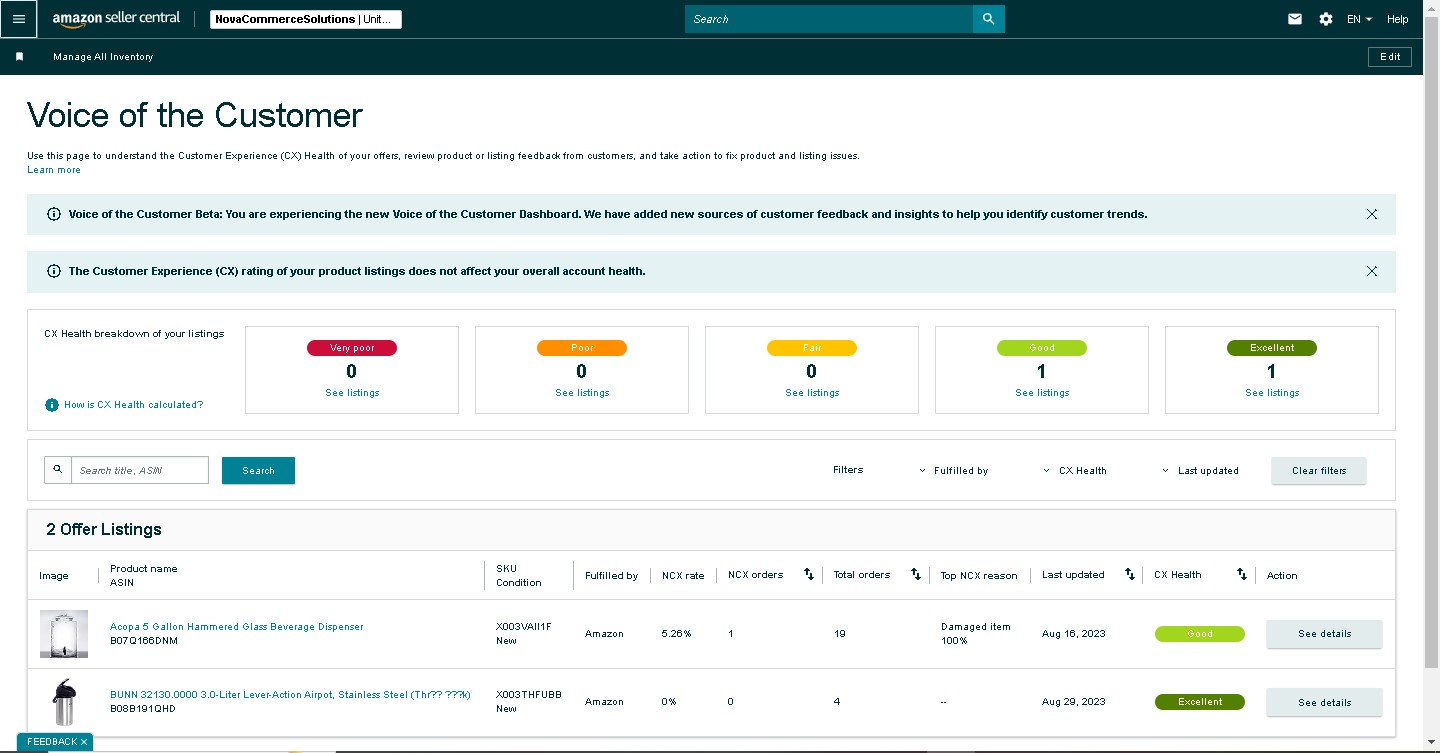The height and width of the screenshot is (753, 1440).
Task: Open the hamburger navigation menu
Action: pyautogui.click(x=19, y=19)
